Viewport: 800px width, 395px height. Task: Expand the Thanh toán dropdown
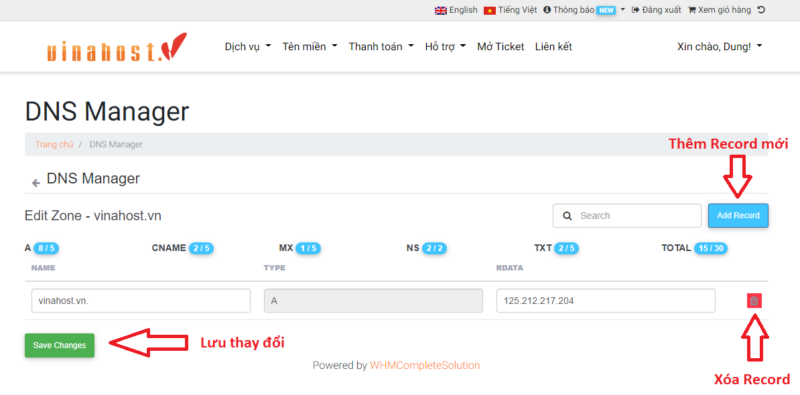tap(381, 46)
